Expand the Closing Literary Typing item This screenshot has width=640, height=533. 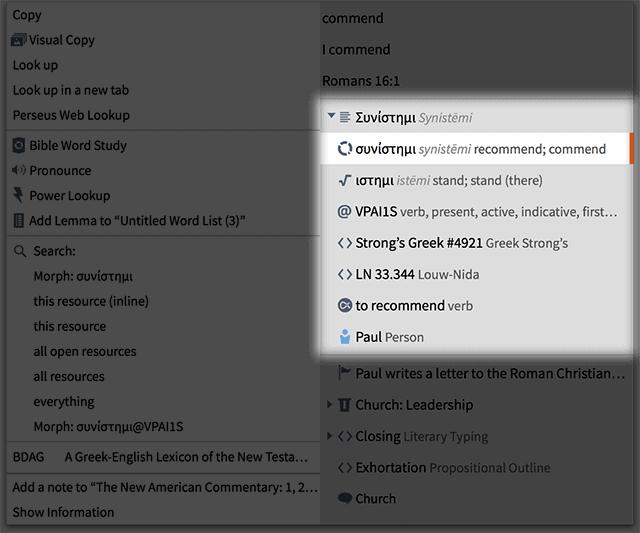331,436
